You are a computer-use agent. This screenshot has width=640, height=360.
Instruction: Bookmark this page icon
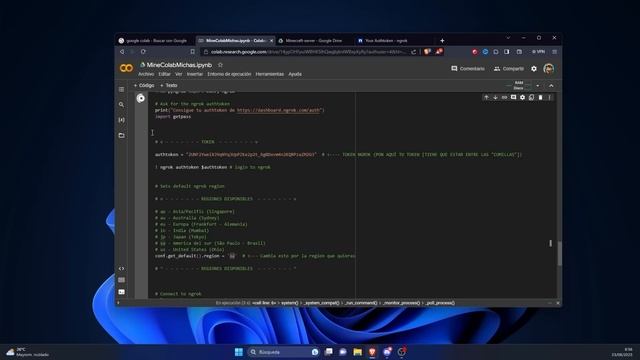tap(192, 52)
